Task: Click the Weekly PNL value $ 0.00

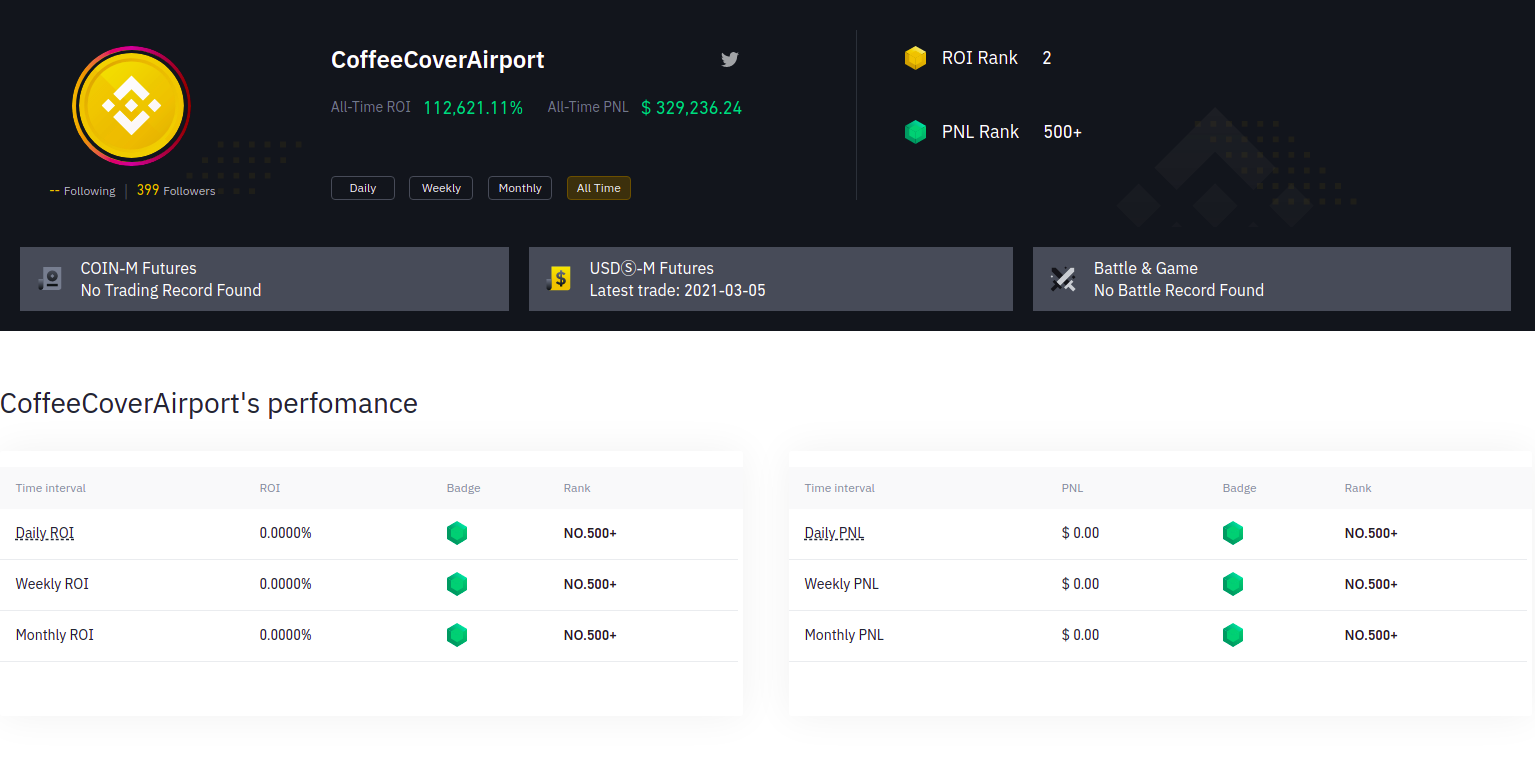Action: tap(1081, 584)
